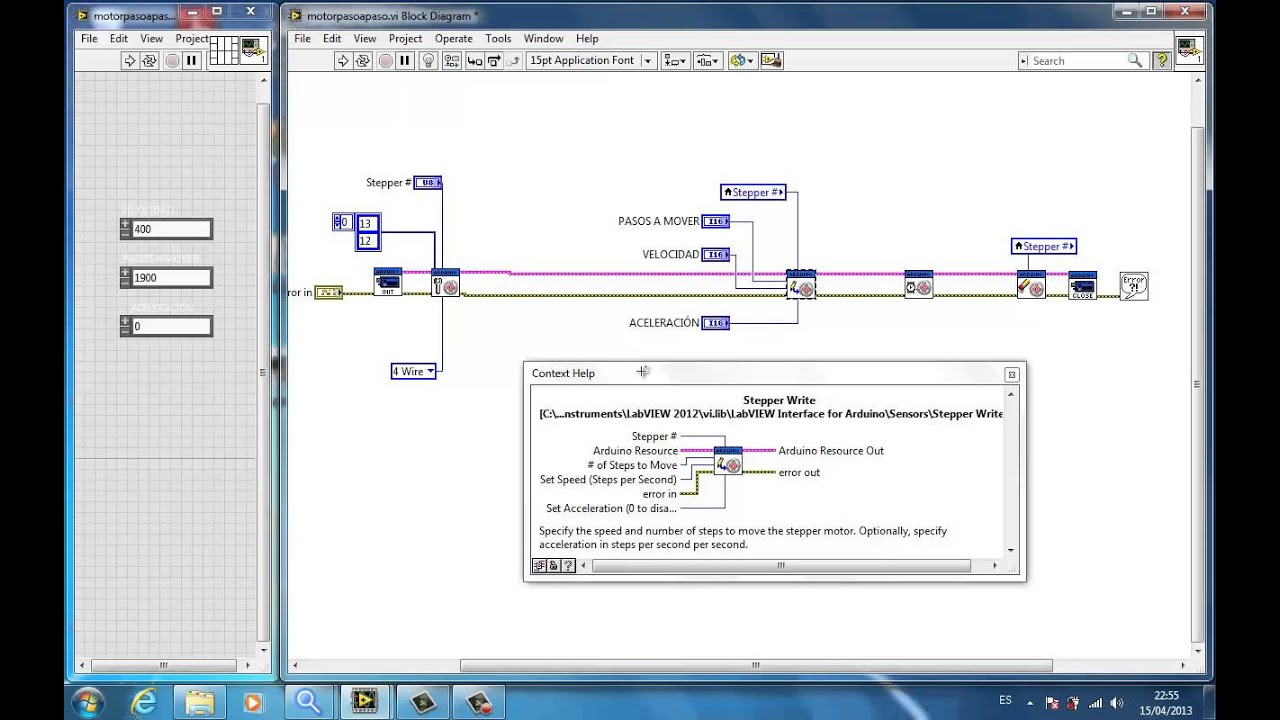Select the Simple Error Handler node

(x=1133, y=286)
